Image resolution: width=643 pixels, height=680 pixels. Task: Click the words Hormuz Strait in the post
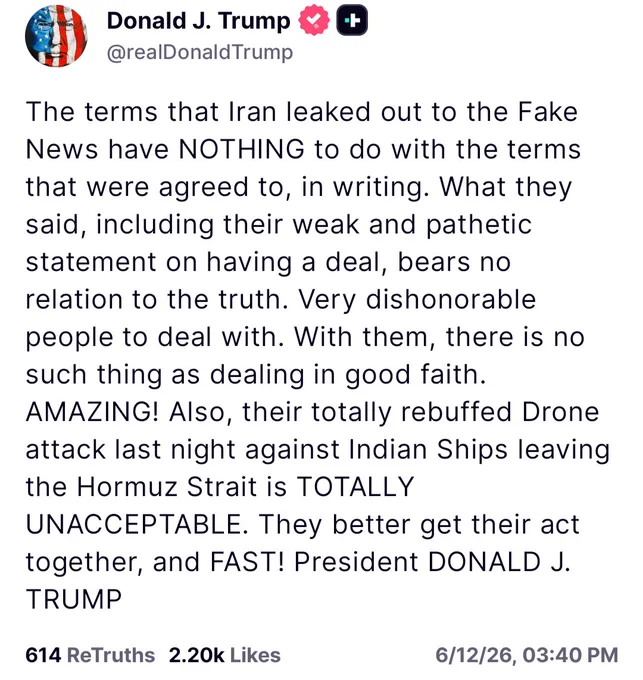point(167,487)
